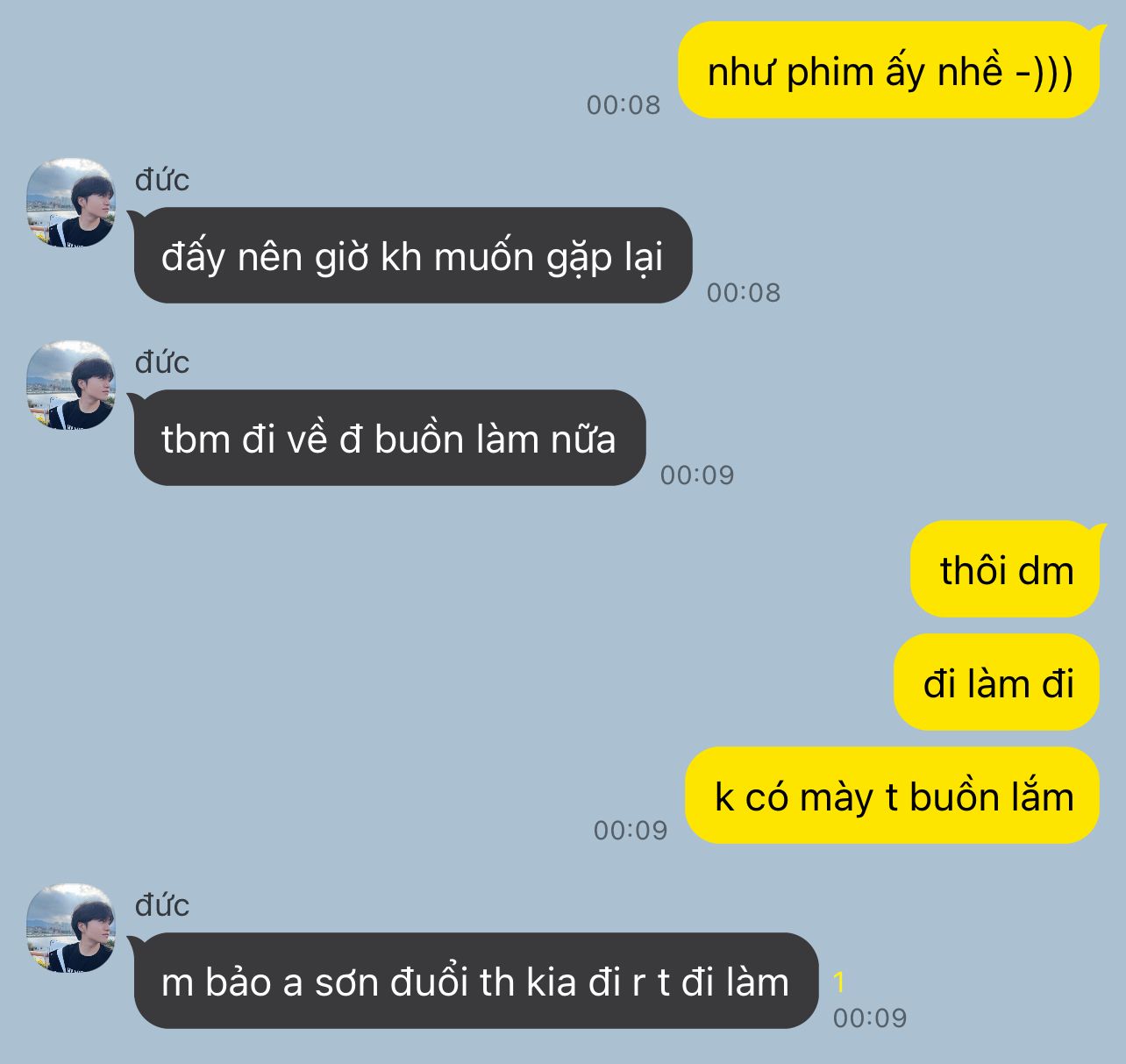Select the 'm bảo a sơn đuổi th kia' message
Screen dimensions: 1126x1064
click(476, 981)
